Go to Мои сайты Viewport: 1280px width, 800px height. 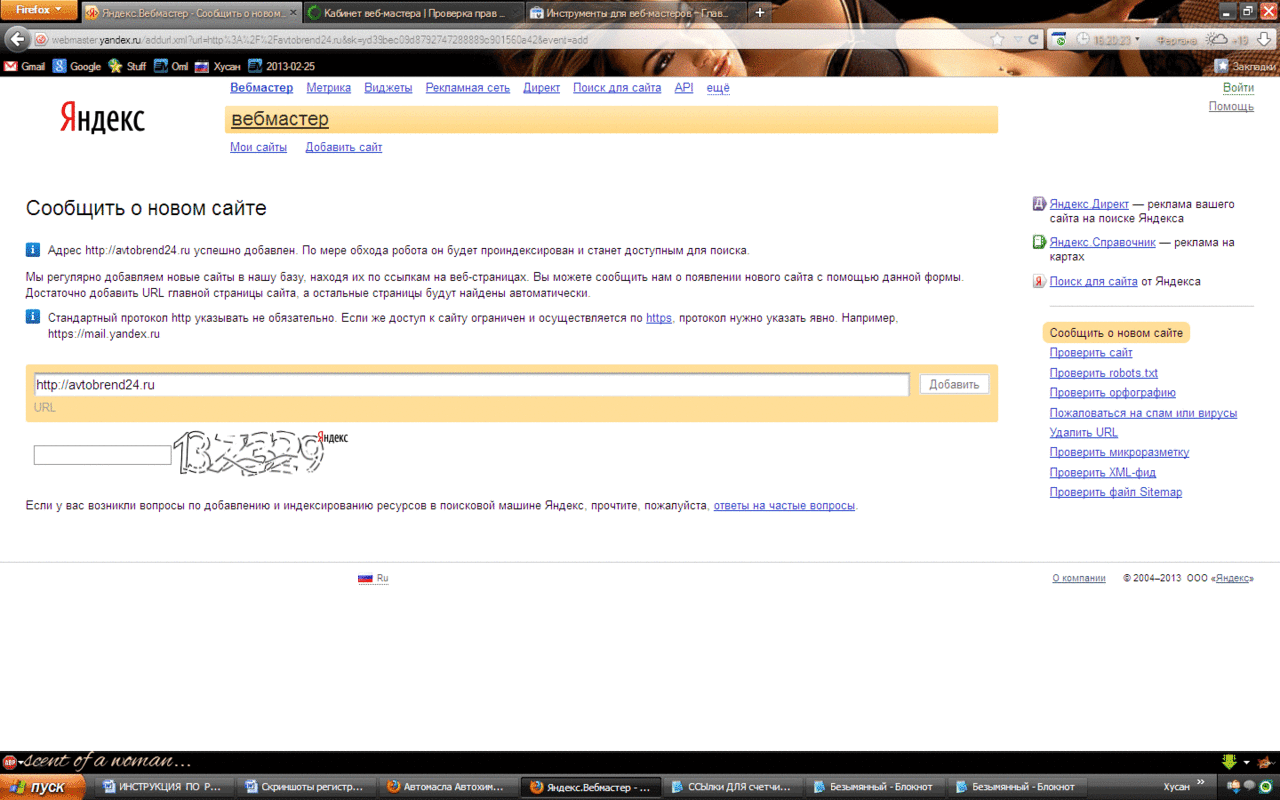click(x=258, y=147)
